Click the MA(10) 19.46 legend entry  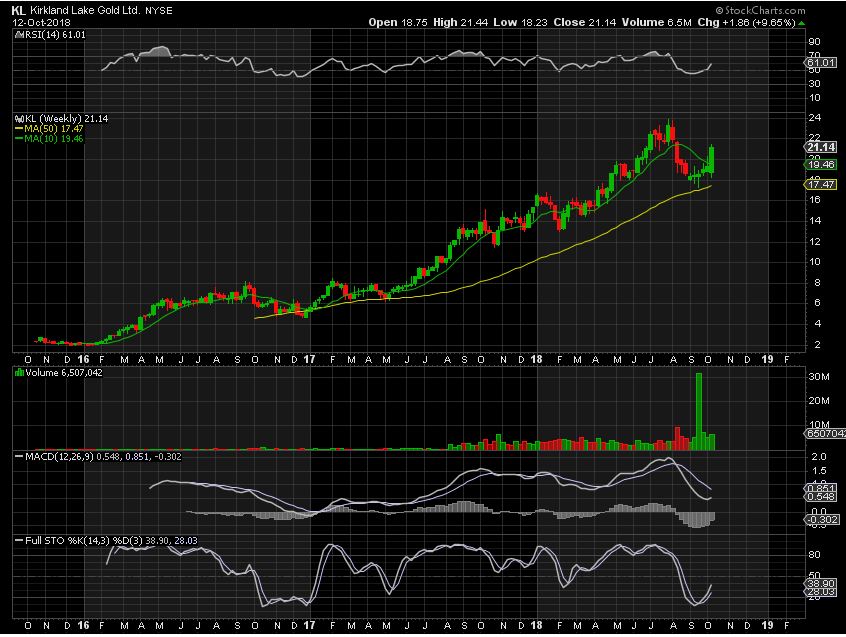[x=53, y=139]
